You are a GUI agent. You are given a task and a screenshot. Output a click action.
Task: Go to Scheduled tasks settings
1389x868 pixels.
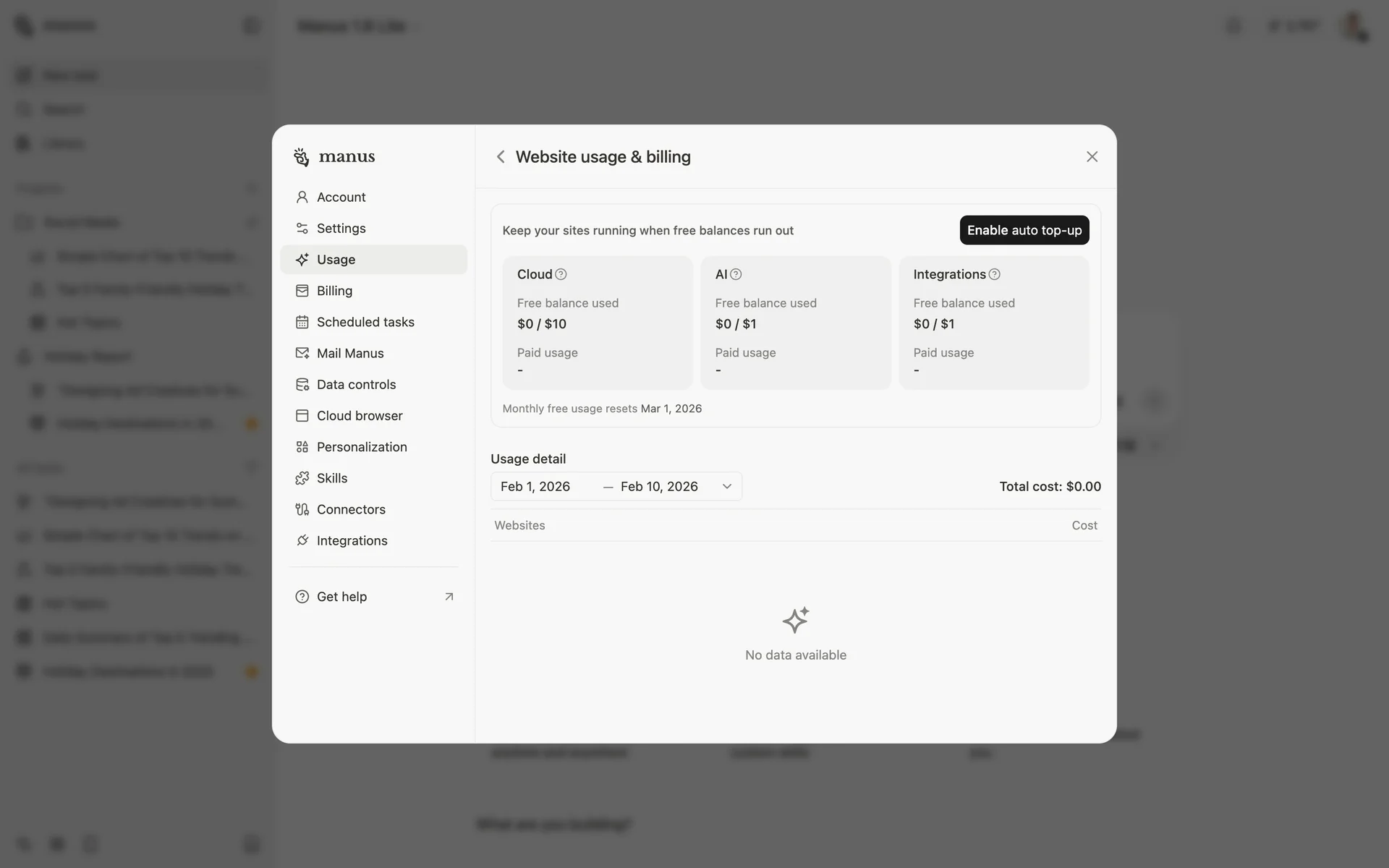click(x=365, y=322)
